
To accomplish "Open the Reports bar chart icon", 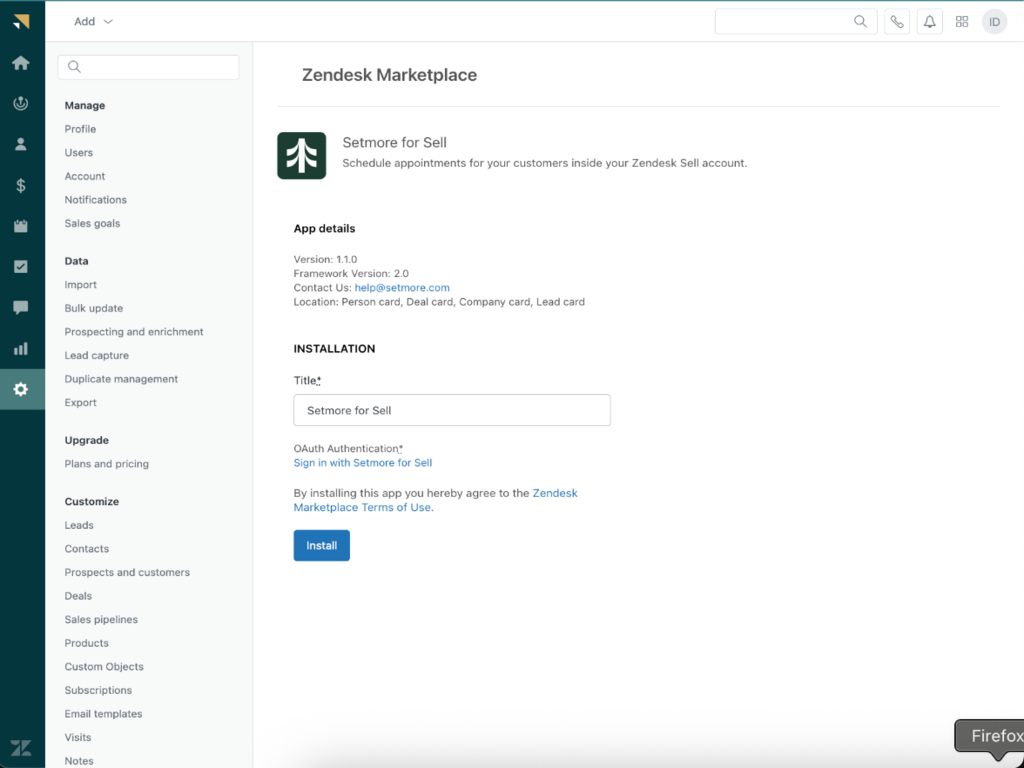I will pos(21,349).
